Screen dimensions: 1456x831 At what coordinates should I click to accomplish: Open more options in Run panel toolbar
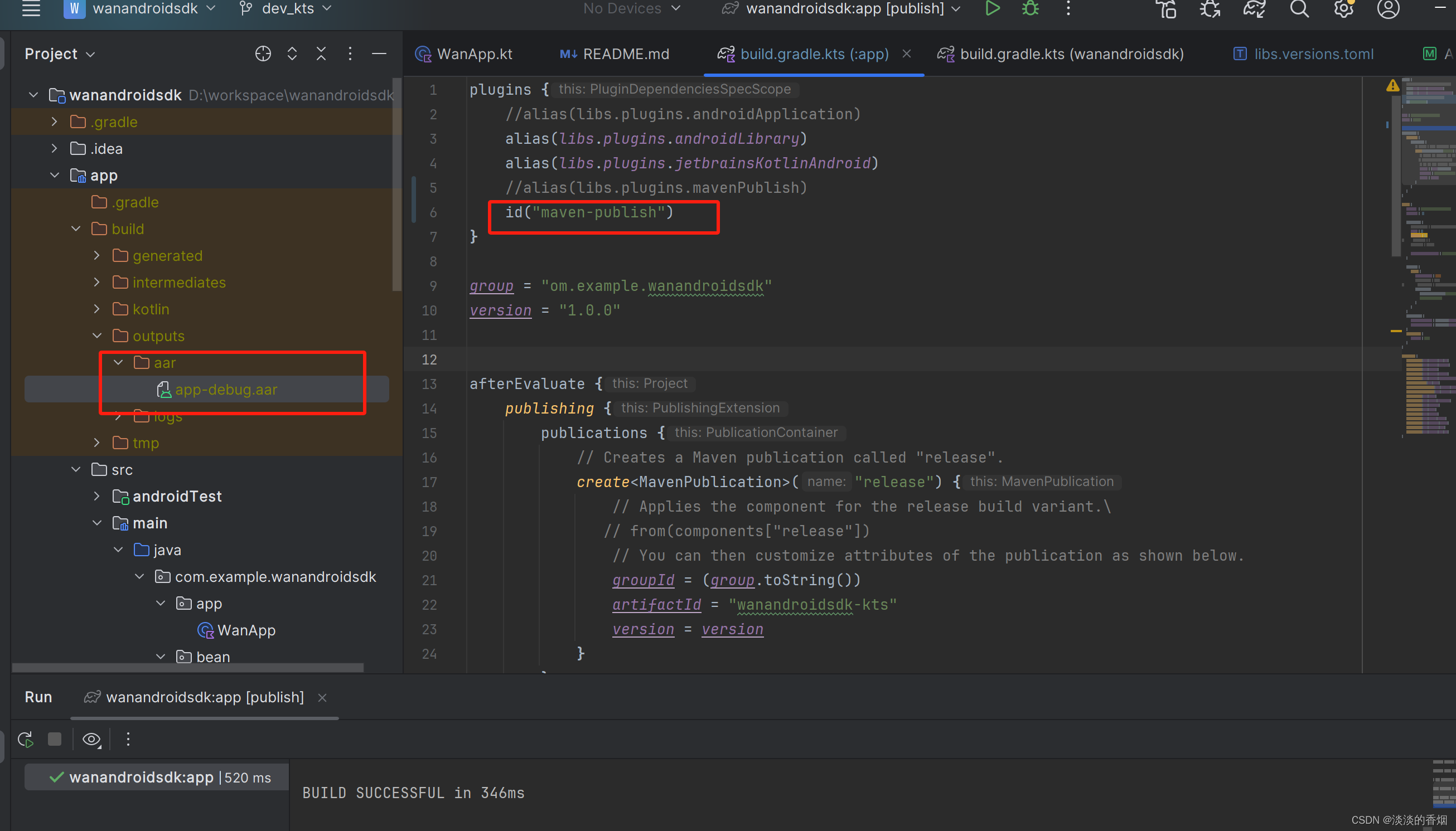[x=128, y=740]
